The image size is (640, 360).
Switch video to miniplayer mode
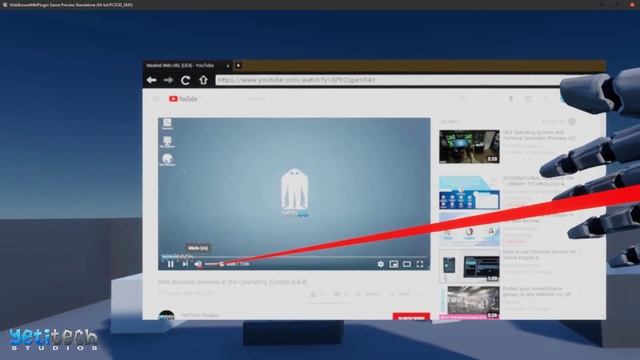point(393,264)
